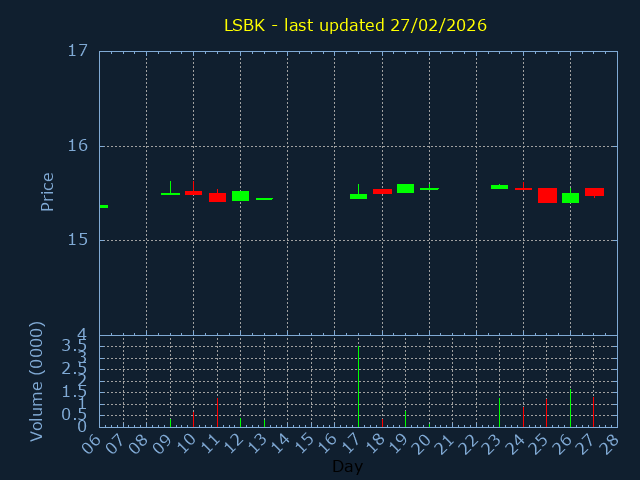The image size is (640, 480).
Task: Click the green volume bar on day 26
Action: [x=570, y=408]
